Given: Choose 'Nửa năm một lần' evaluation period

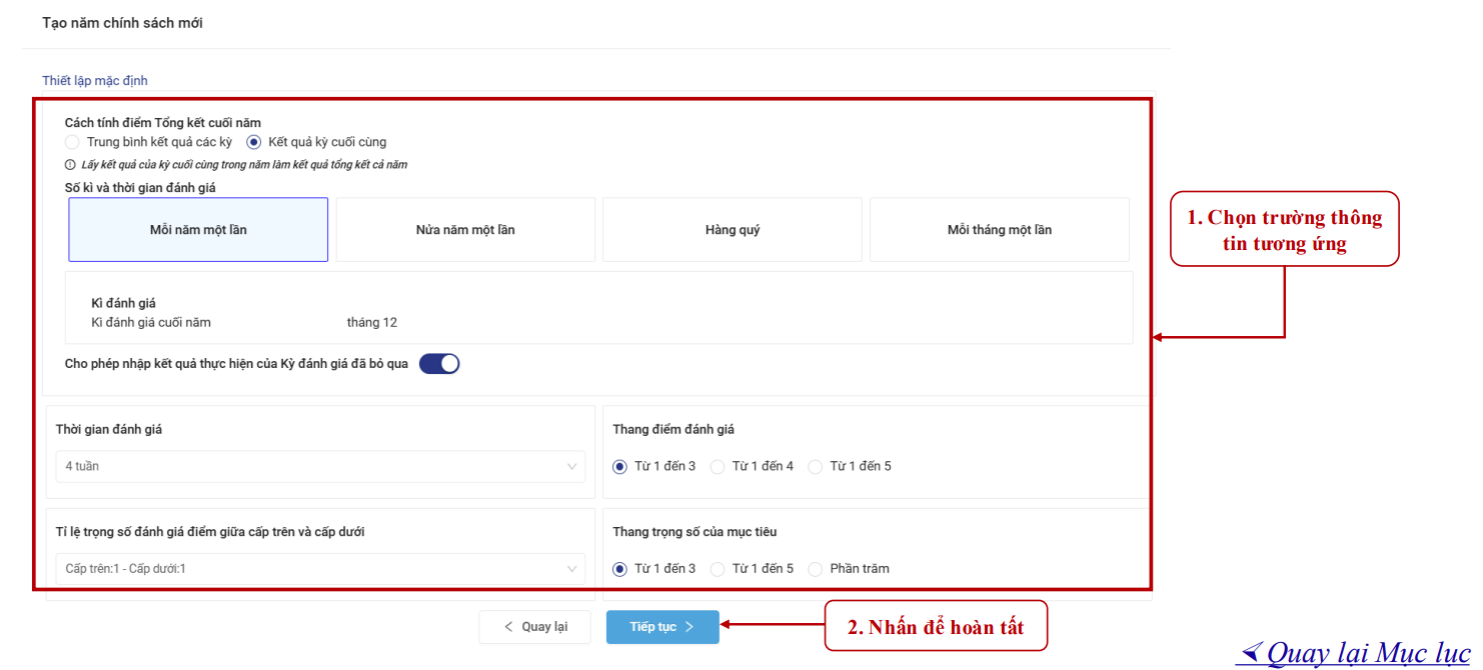Looking at the screenshot, I should (x=465, y=230).
